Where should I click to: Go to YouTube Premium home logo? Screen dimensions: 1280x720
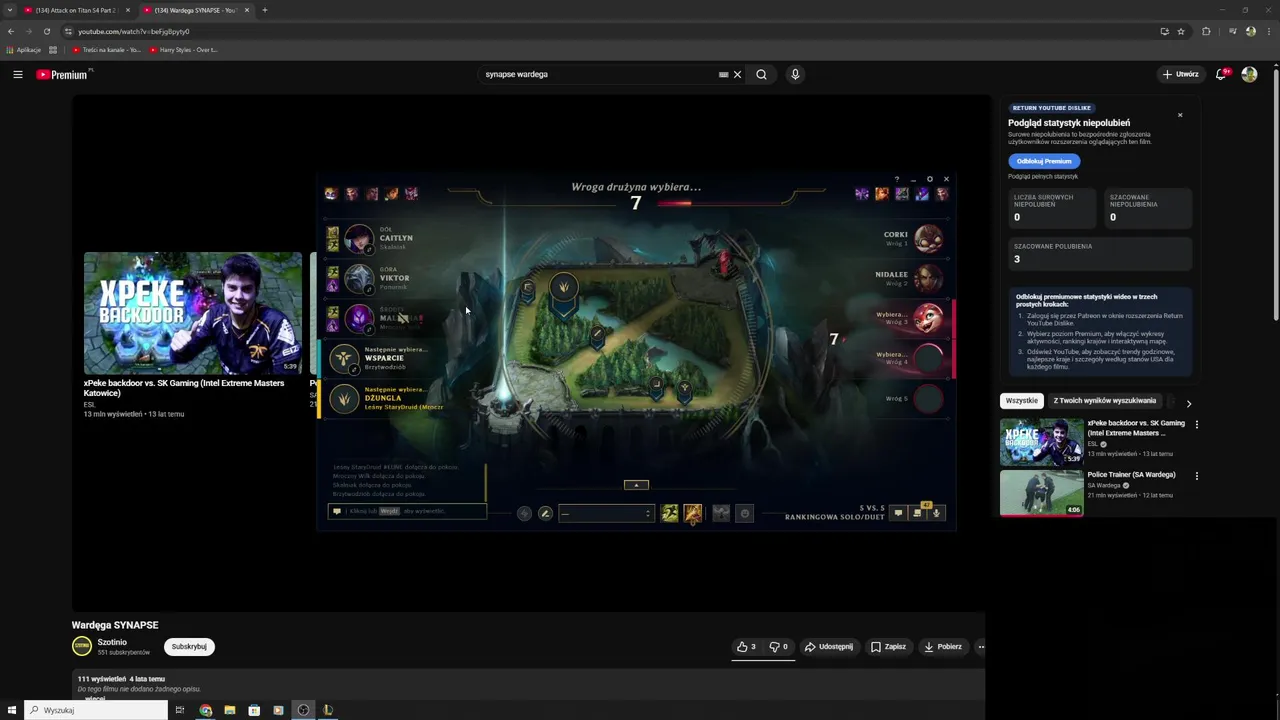63,74
